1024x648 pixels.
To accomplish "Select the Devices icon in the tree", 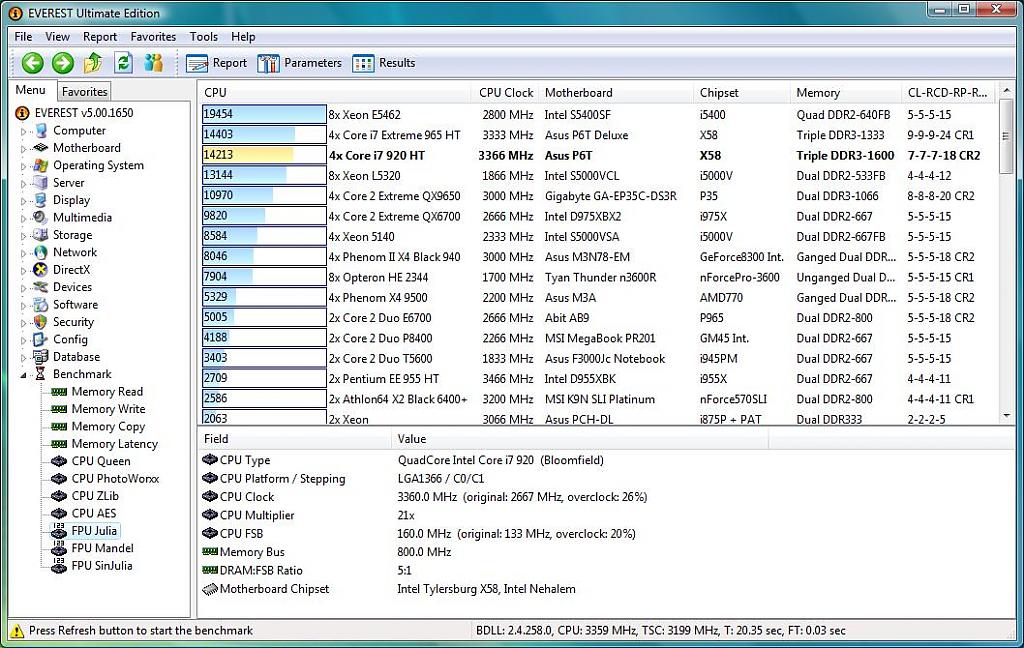I will (40, 287).
